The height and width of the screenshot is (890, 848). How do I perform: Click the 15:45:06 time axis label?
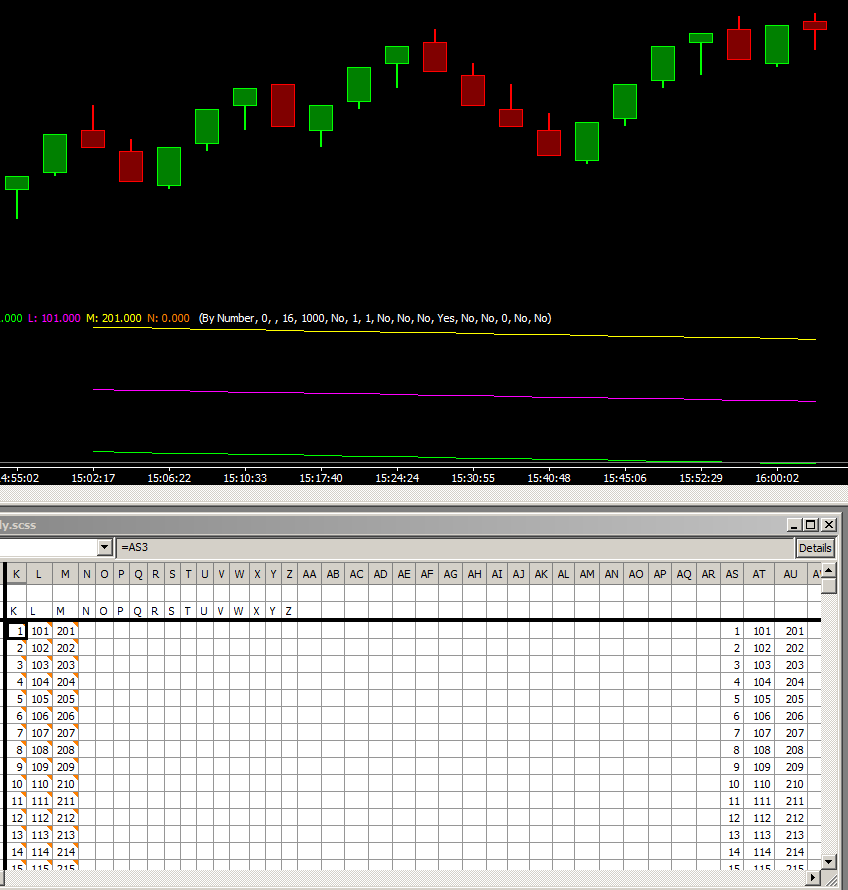click(625, 478)
